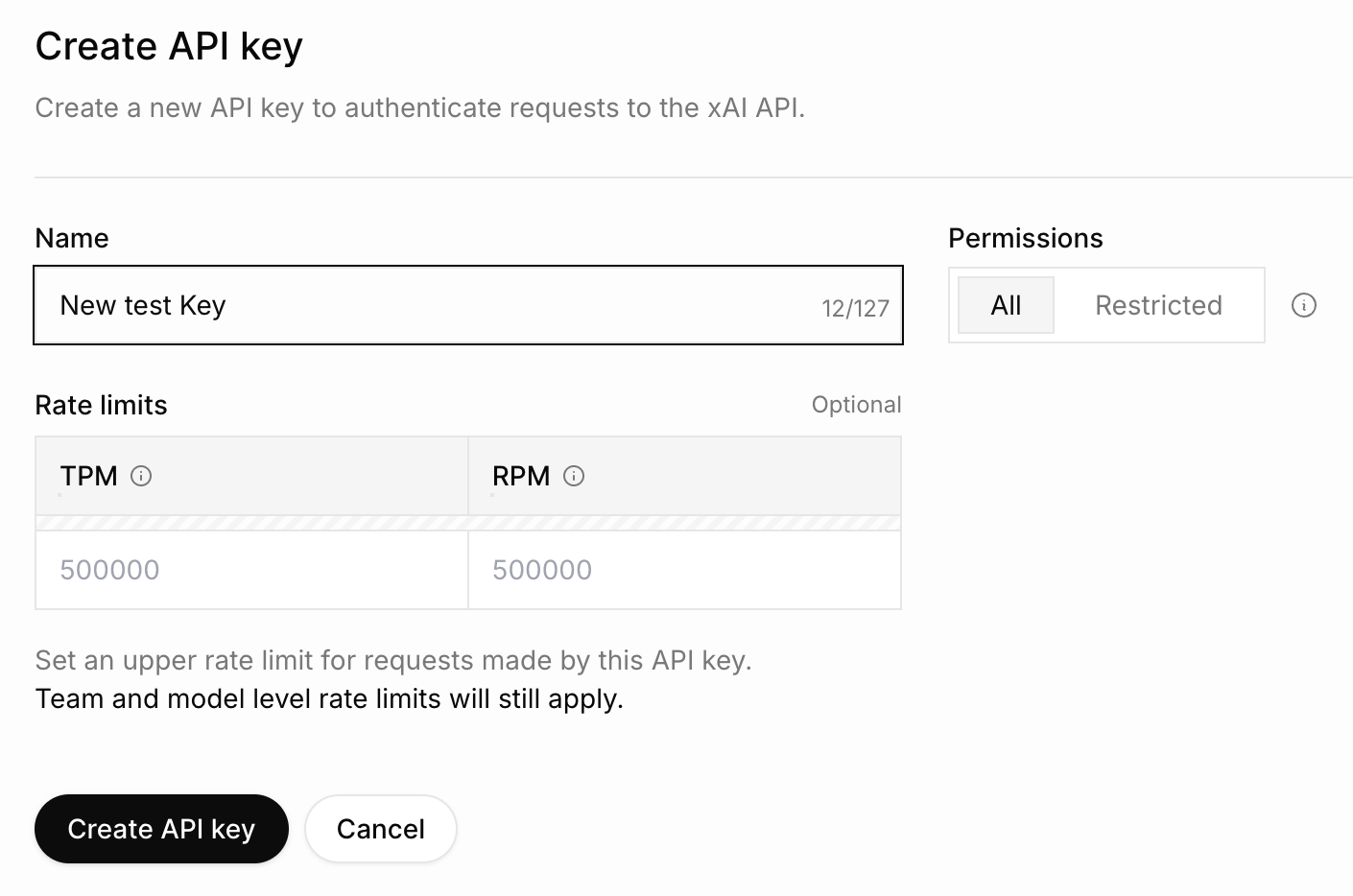Select the TPM column header
This screenshot has height=896, width=1353.
coord(88,476)
